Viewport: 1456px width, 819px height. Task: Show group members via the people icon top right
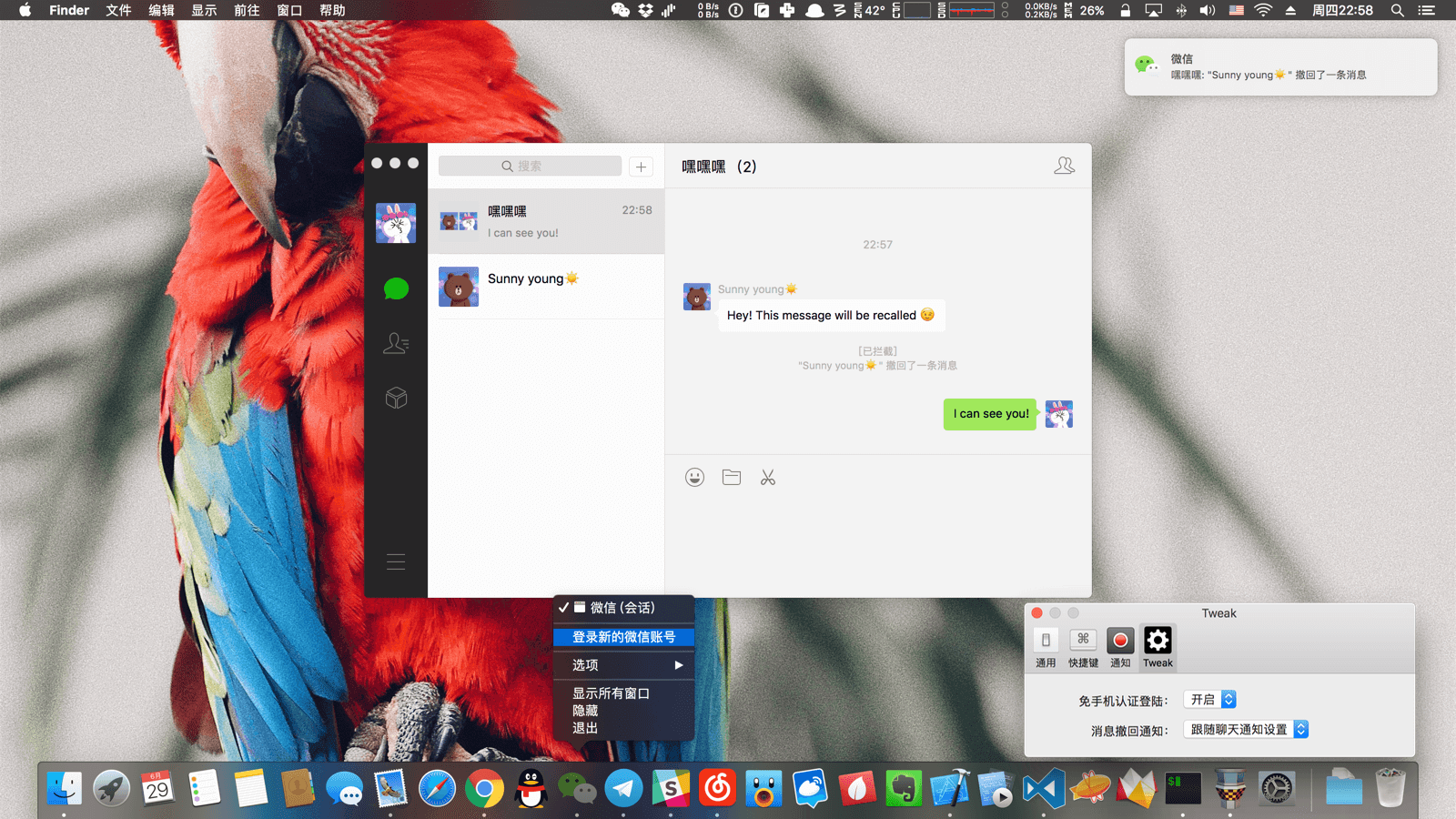(x=1063, y=166)
